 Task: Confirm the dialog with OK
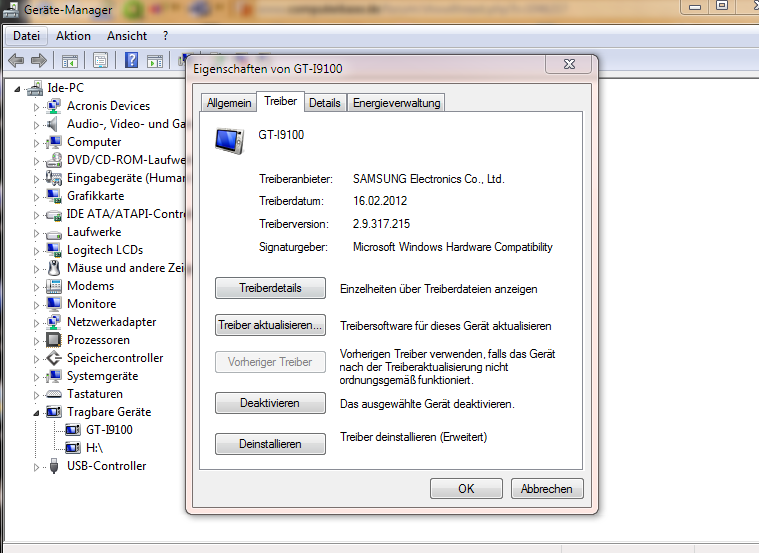[466, 489]
